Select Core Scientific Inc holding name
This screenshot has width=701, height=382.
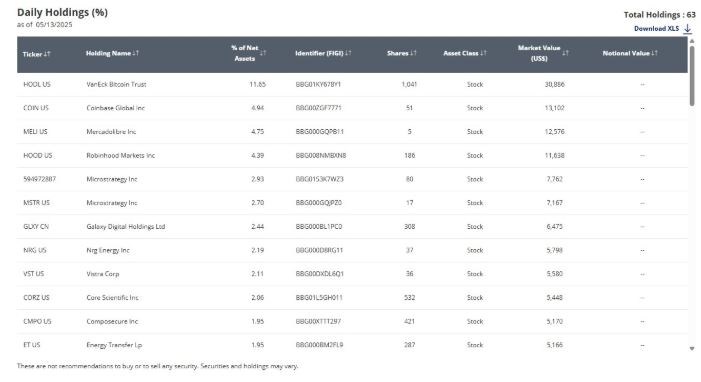[112, 297]
